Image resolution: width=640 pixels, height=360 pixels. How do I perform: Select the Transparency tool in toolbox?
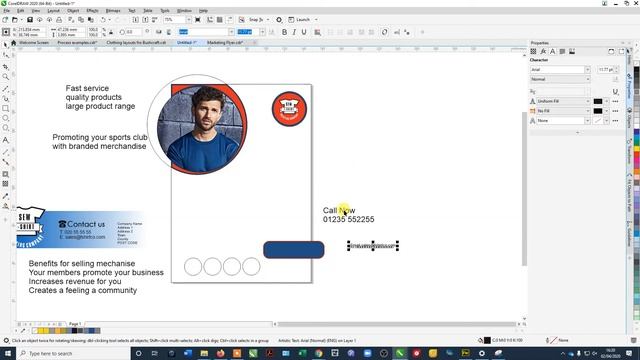click(5, 184)
